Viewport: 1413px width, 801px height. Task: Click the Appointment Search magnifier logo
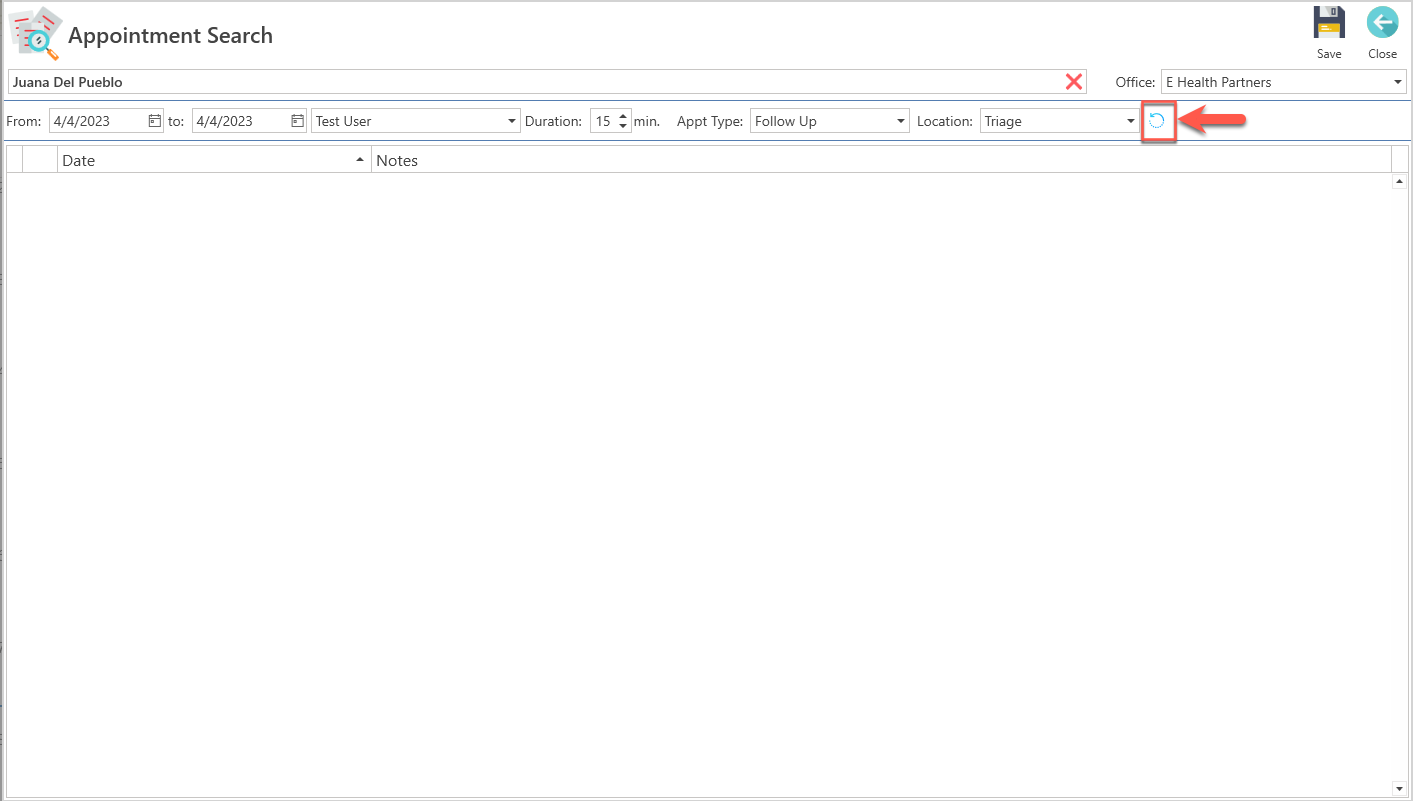[35, 34]
